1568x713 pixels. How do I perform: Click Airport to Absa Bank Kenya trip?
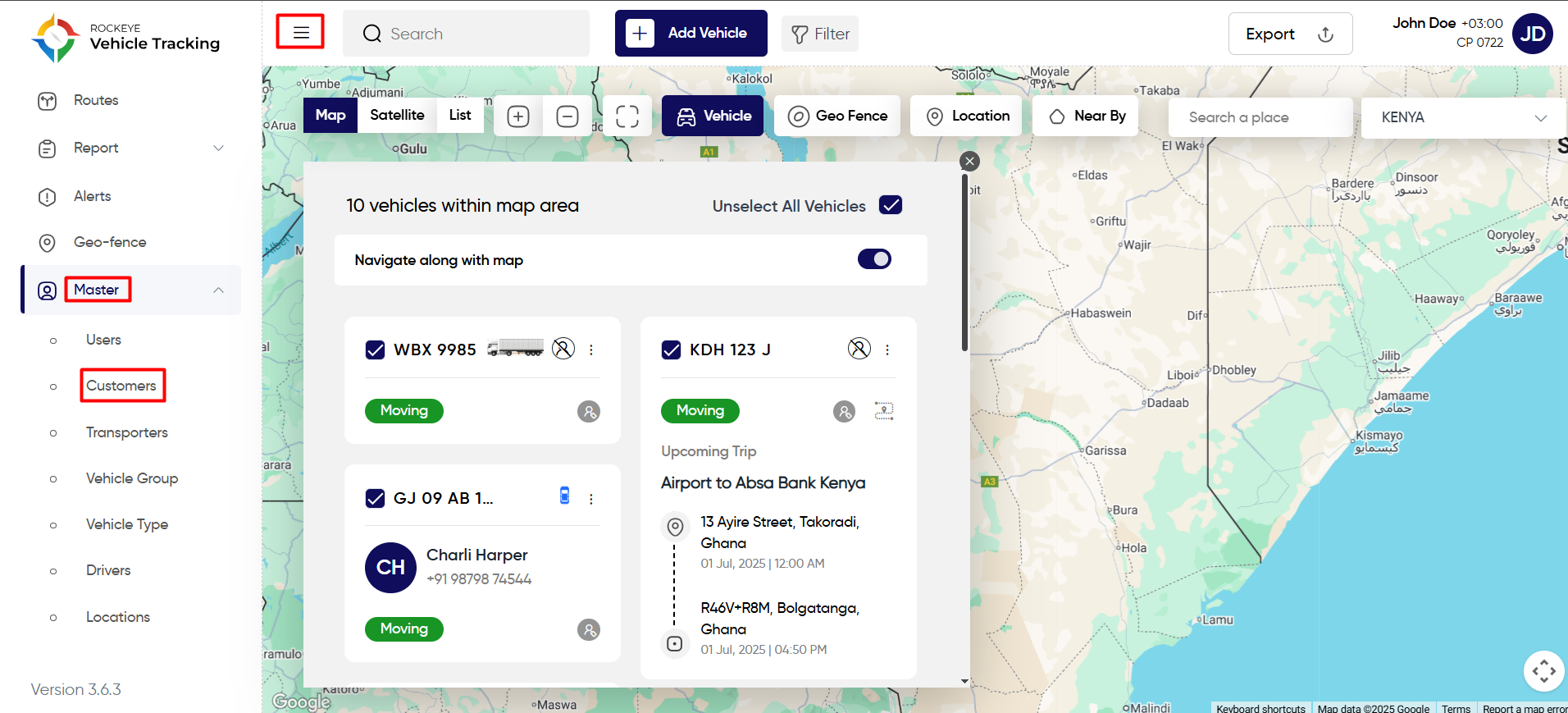[x=763, y=482]
